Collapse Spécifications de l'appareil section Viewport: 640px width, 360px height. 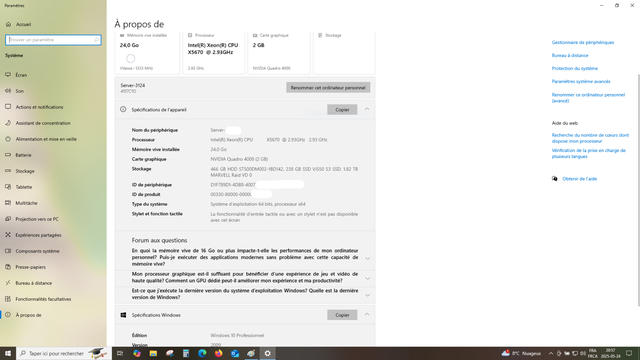[367, 109]
